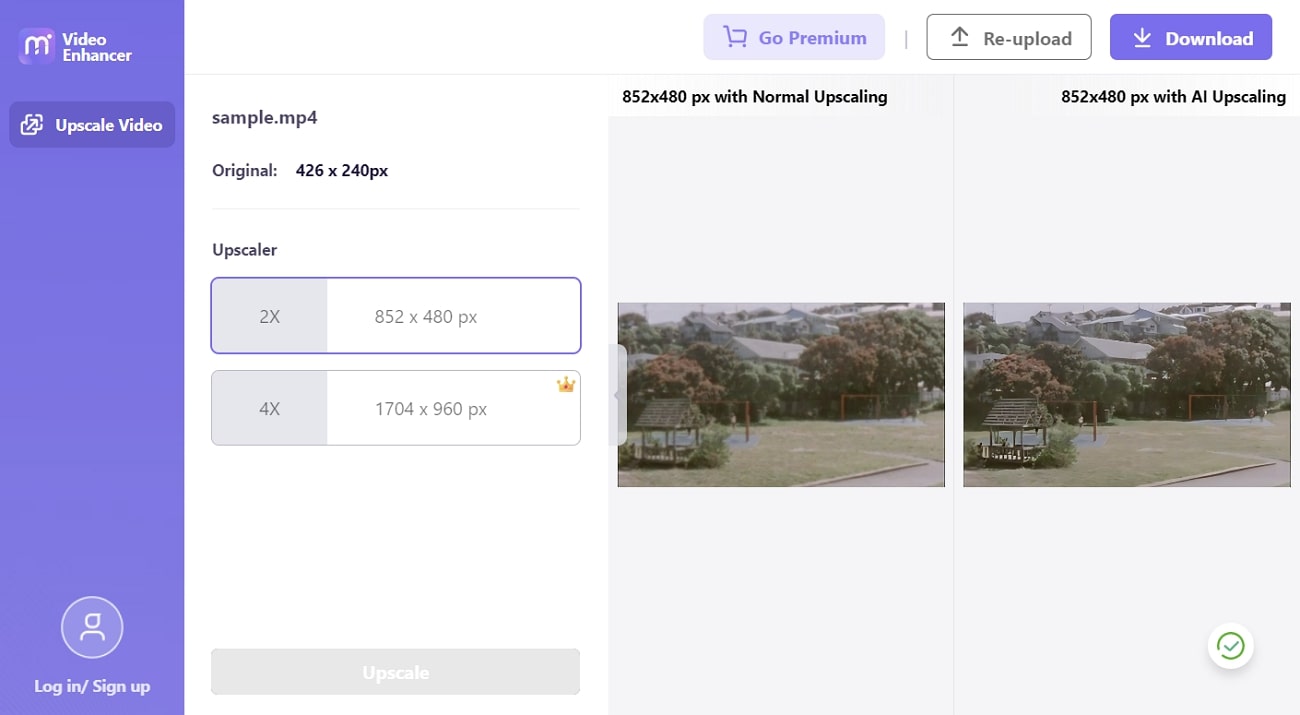Click the user avatar icon above Log in/Sign up
The width and height of the screenshot is (1300, 715).
click(x=91, y=627)
